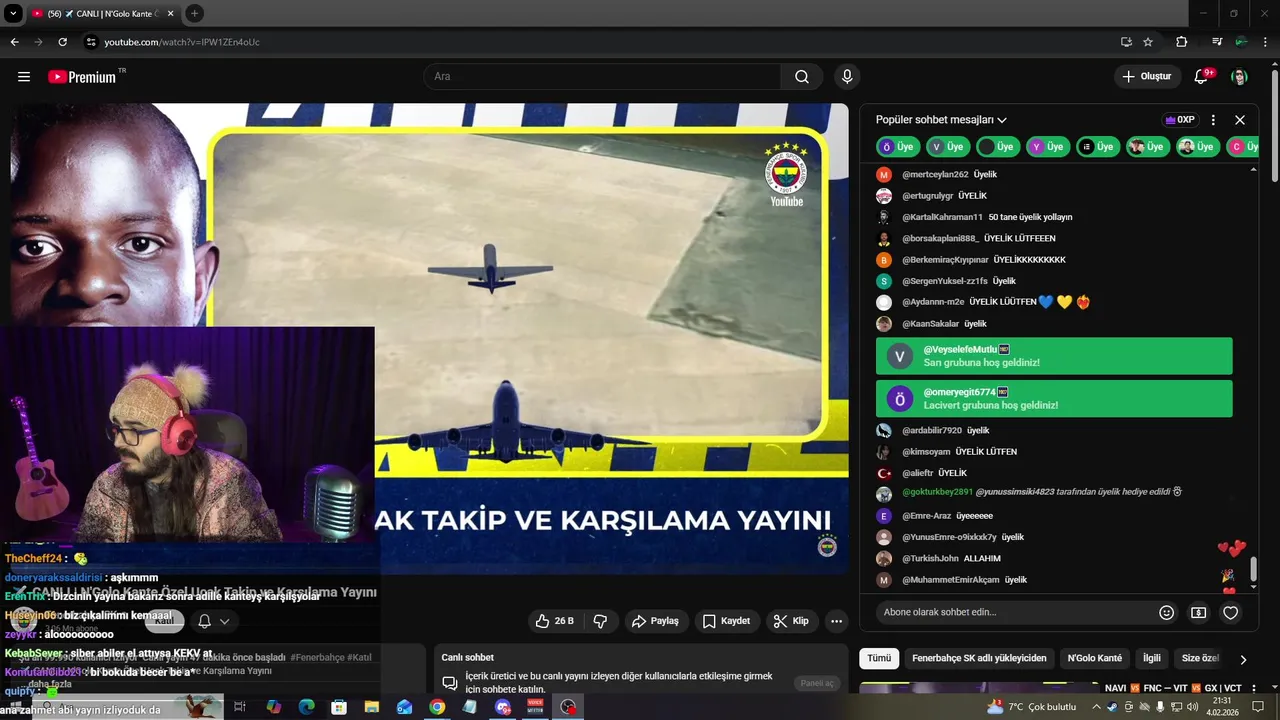Click the Paneli aç button
This screenshot has width=1280, height=720.
pyautogui.click(x=817, y=683)
